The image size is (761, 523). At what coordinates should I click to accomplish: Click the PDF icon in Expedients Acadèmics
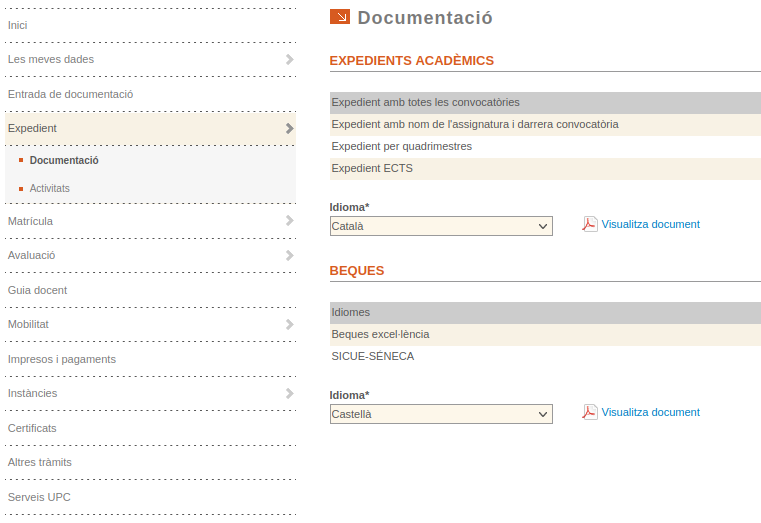click(x=590, y=224)
